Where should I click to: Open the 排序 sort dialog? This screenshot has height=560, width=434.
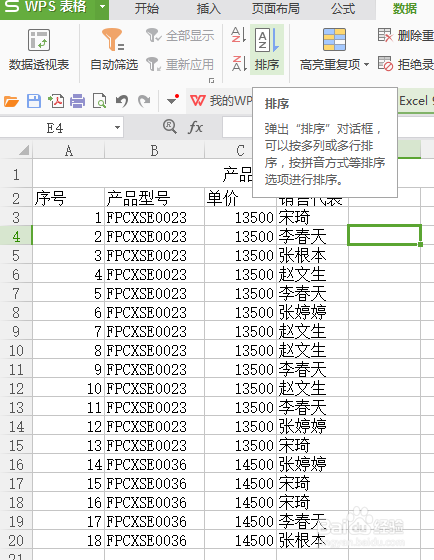[x=267, y=50]
